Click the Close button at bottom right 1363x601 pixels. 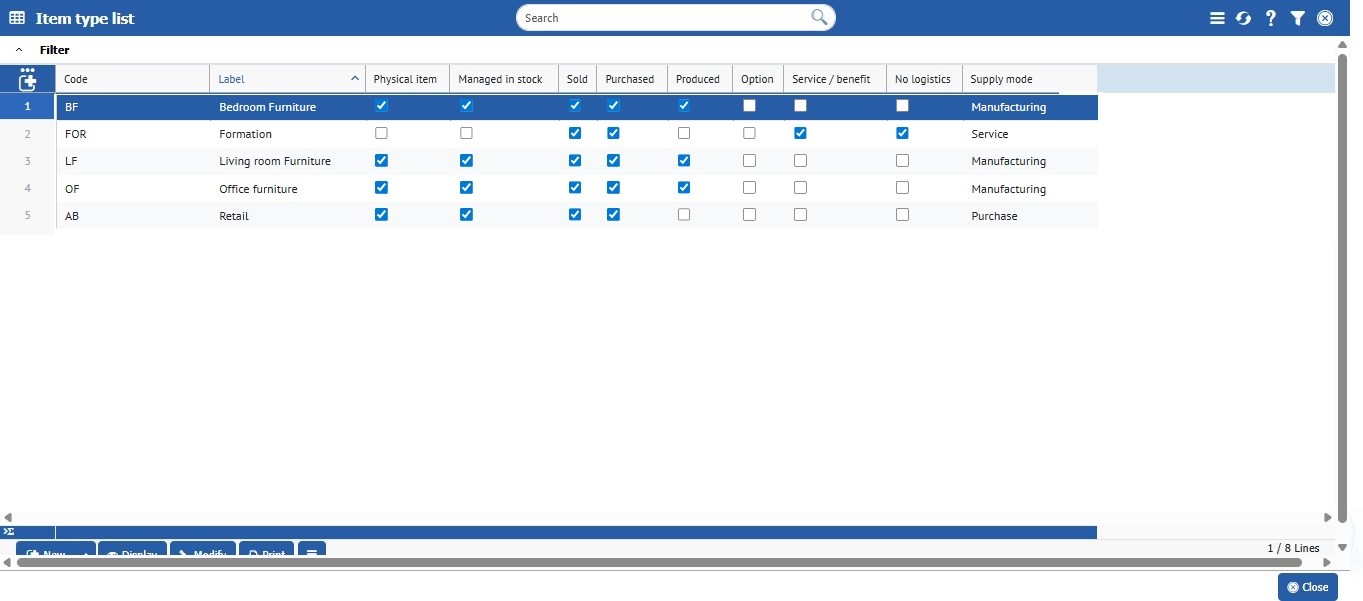click(1307, 587)
